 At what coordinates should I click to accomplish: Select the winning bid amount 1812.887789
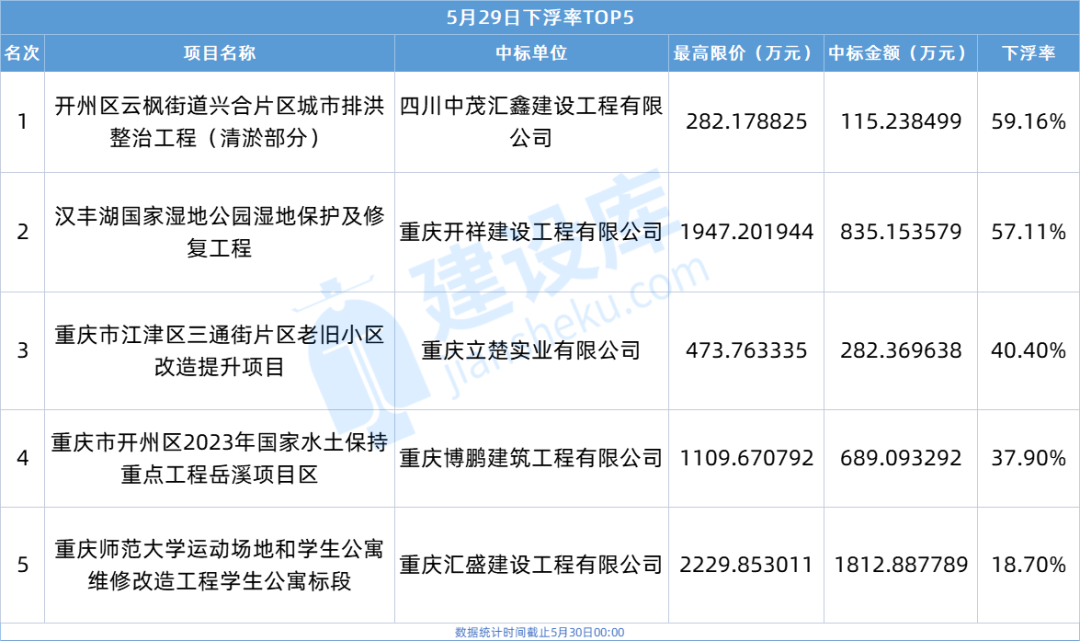[x=897, y=565]
